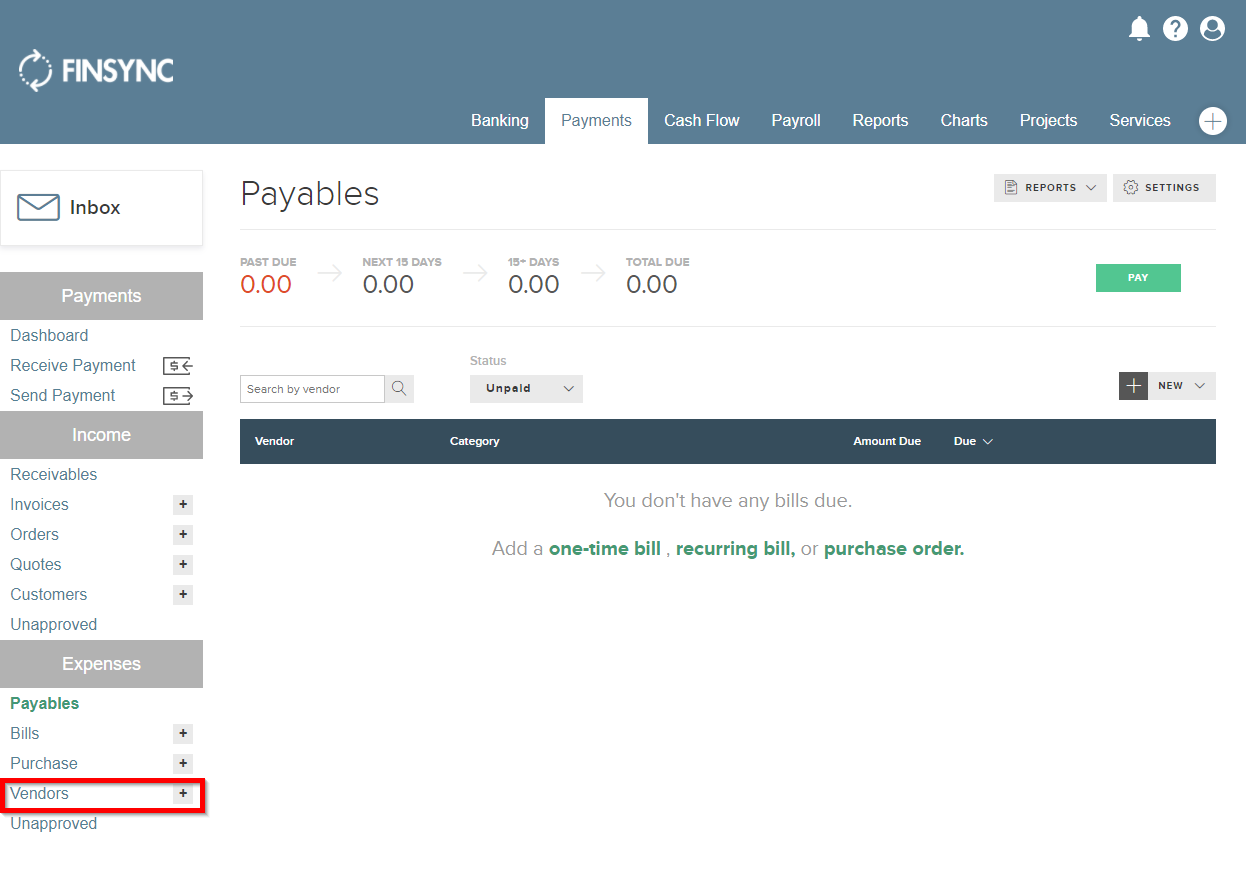Open Customers in the sidebar
Screen dimensions: 1246x888
[x=49, y=595]
